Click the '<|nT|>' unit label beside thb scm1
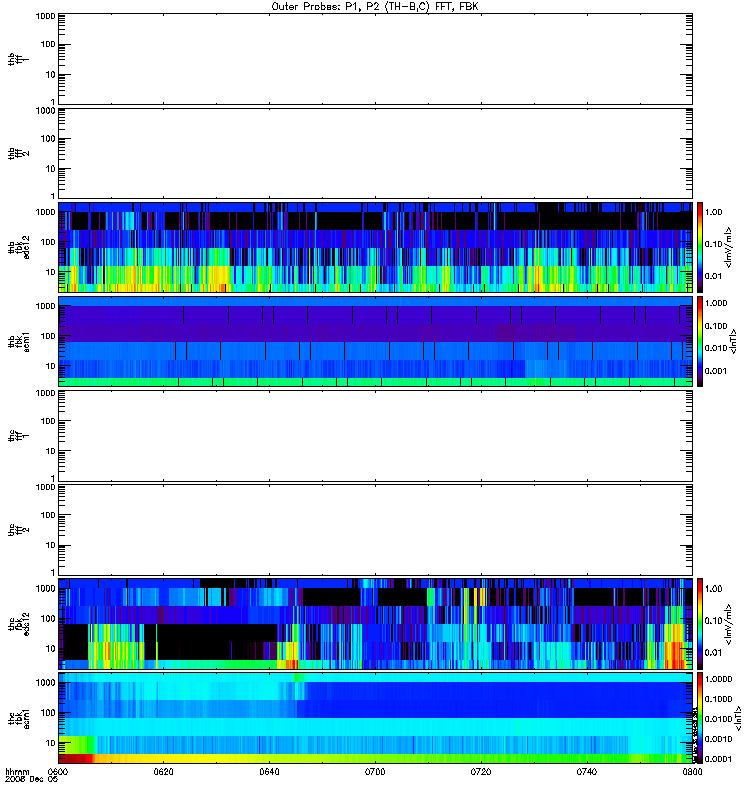Screen dimensions: 750x800 coord(734,341)
